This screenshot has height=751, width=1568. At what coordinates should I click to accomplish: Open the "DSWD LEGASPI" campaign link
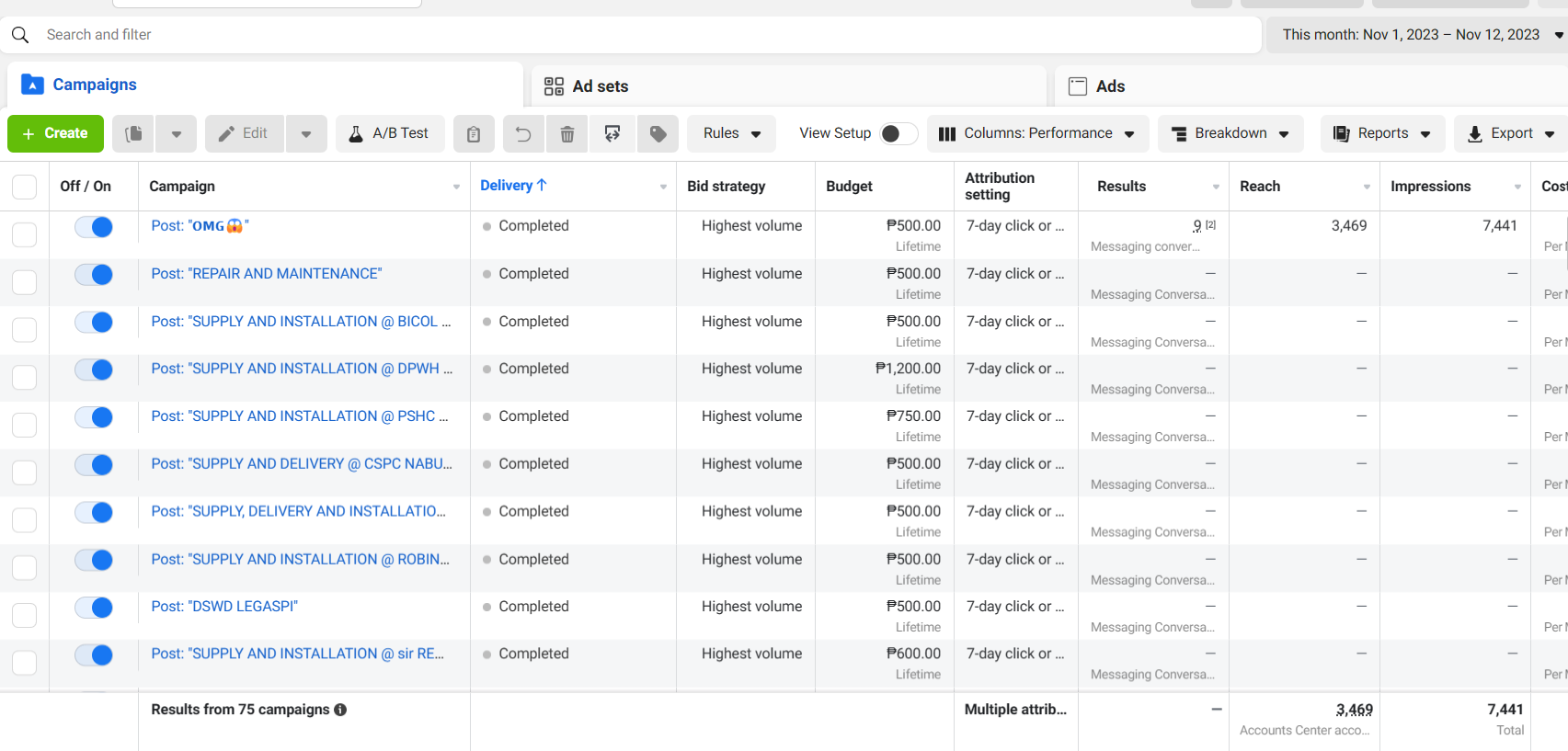[x=224, y=607]
